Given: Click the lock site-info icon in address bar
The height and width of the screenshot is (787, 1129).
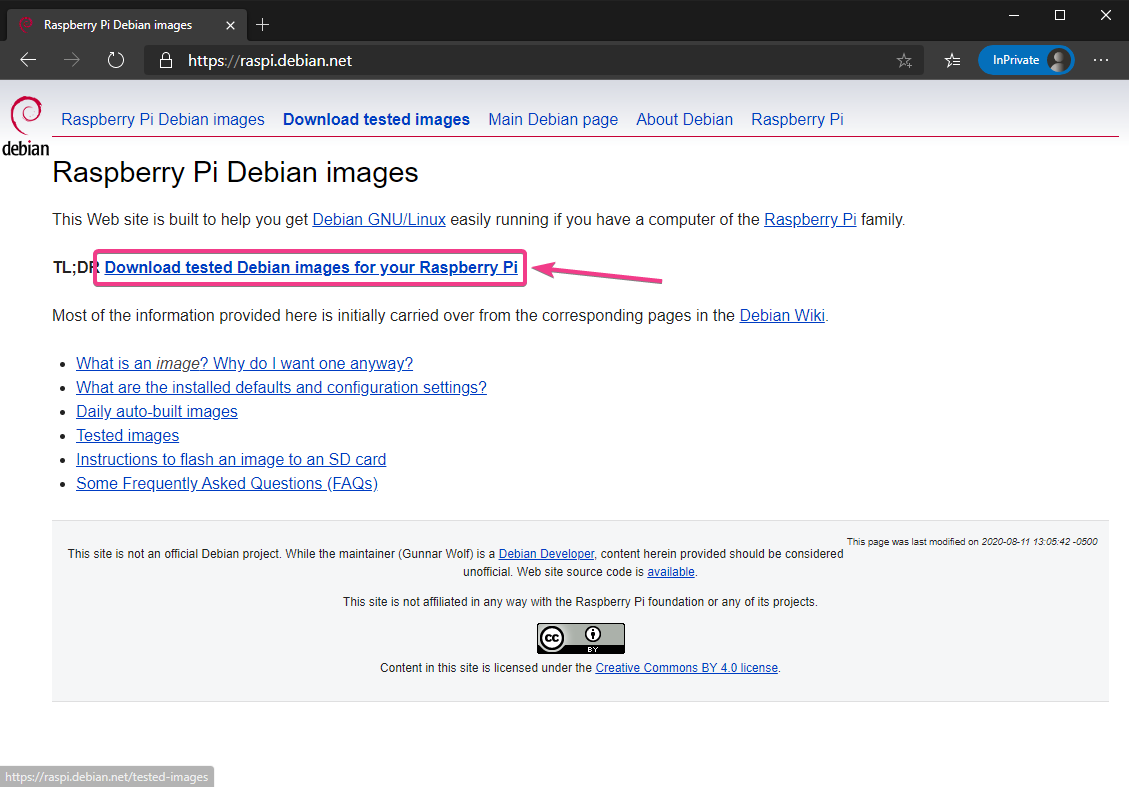Looking at the screenshot, I should point(166,61).
